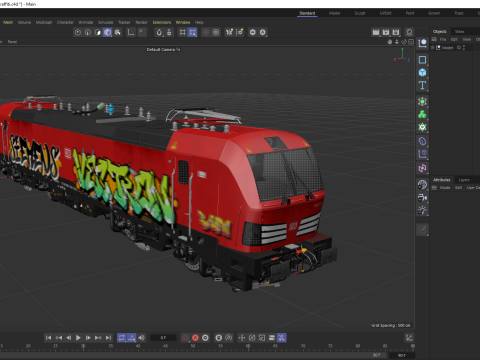Switch to the UVEdit layout tab

click(386, 13)
